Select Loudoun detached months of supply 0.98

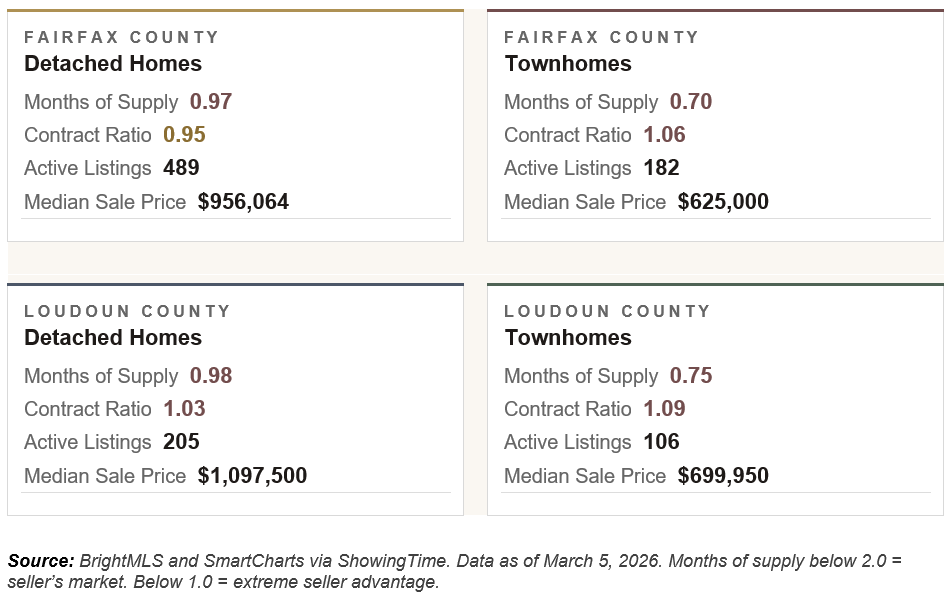211,376
